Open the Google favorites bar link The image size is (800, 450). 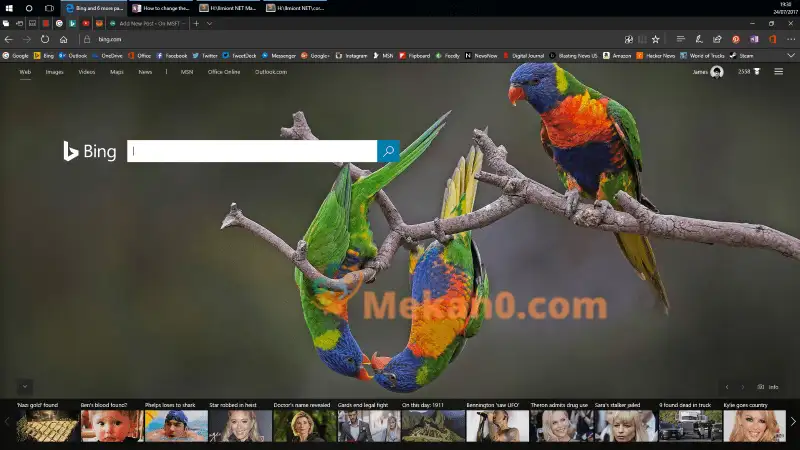coord(15,56)
